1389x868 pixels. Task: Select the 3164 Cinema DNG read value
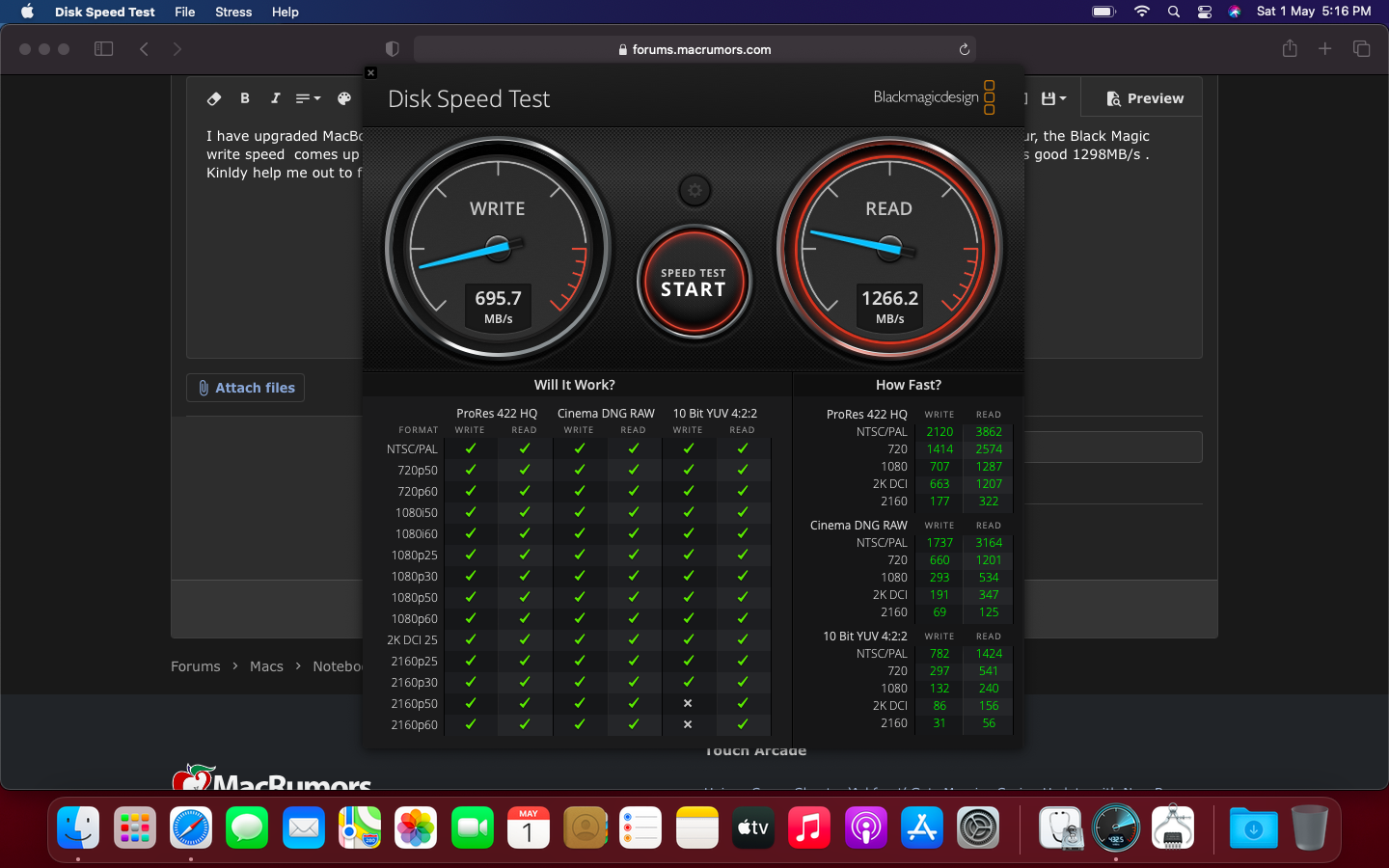(989, 543)
